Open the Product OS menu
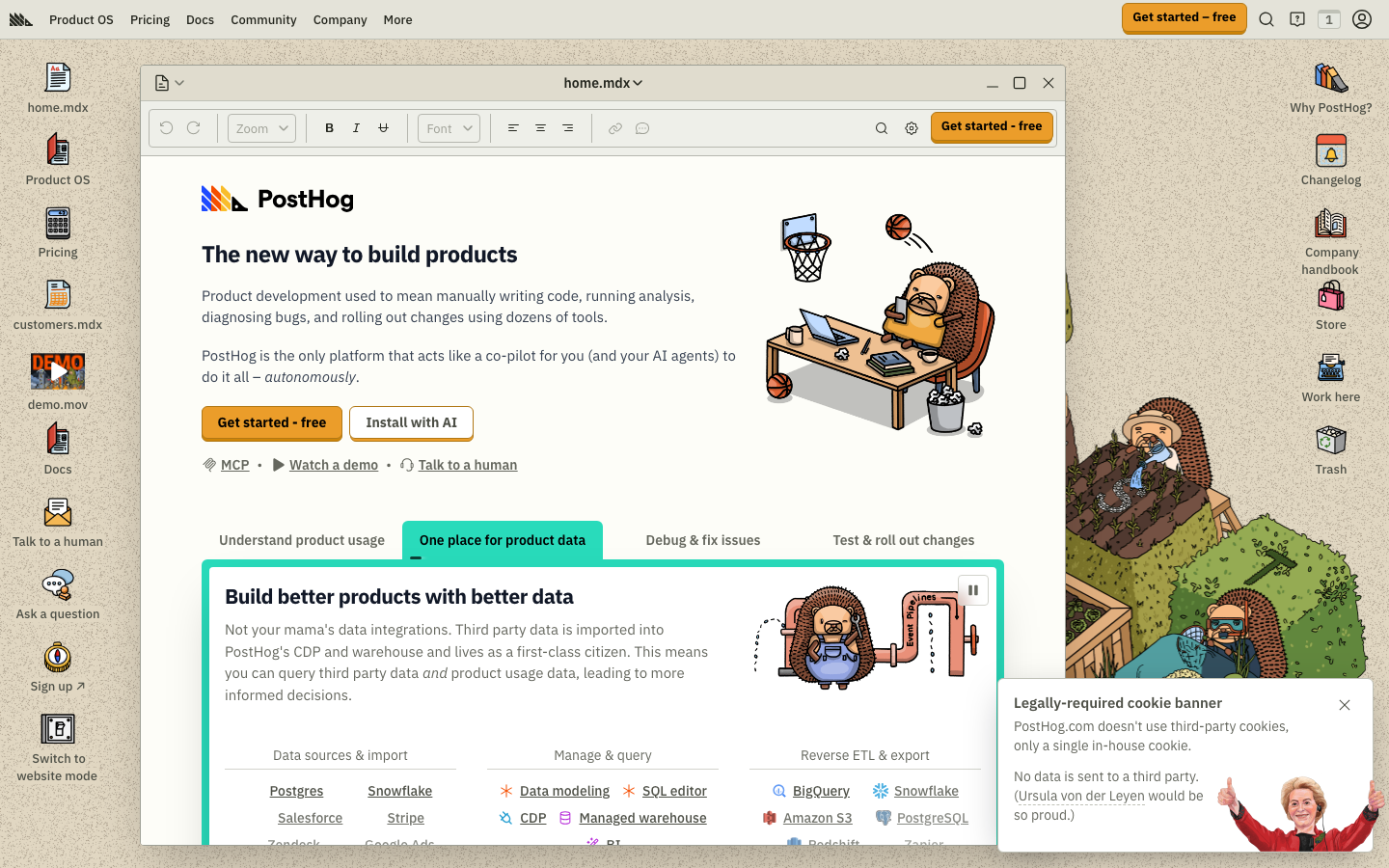 (x=81, y=19)
